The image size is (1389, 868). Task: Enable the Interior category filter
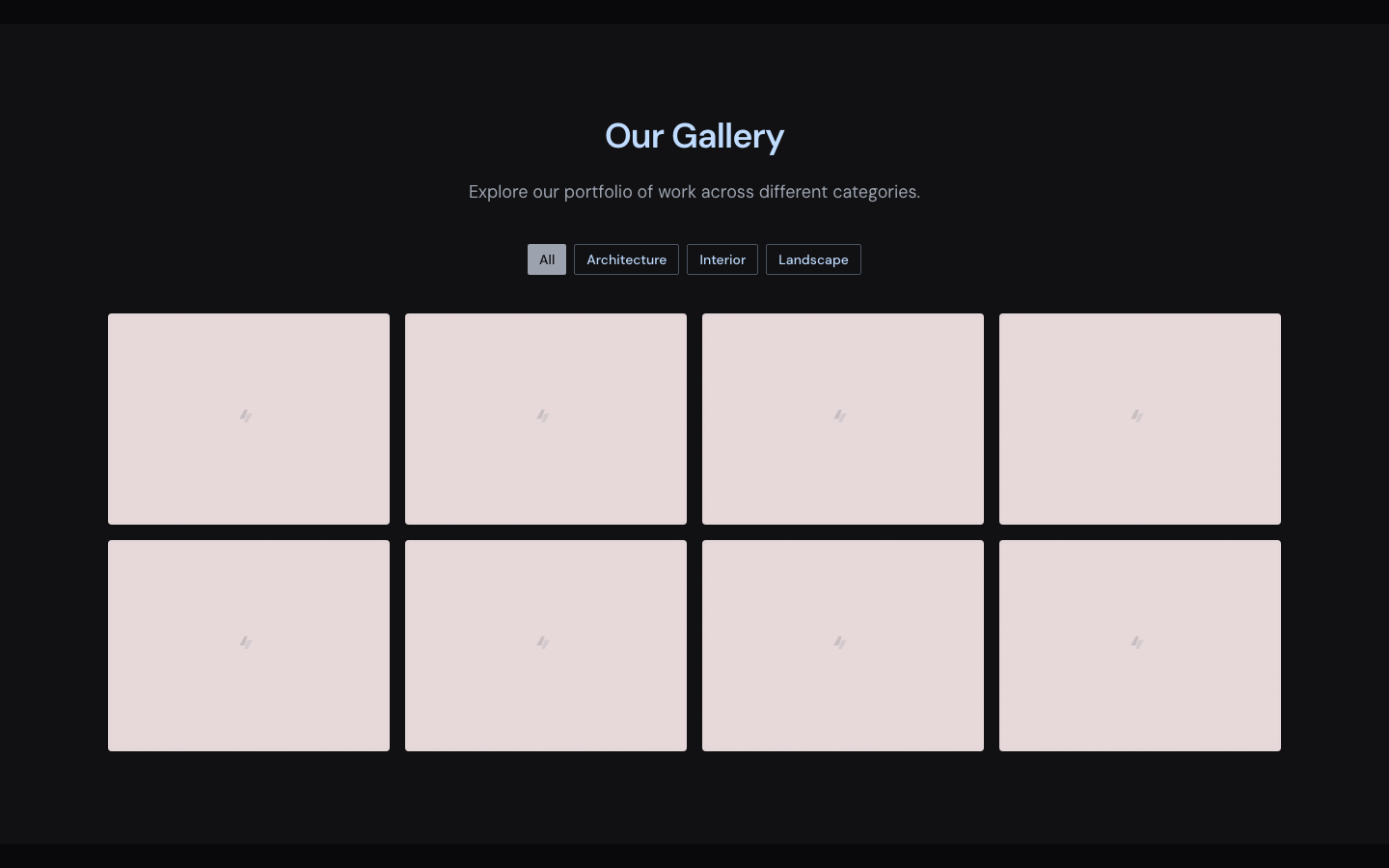722,259
